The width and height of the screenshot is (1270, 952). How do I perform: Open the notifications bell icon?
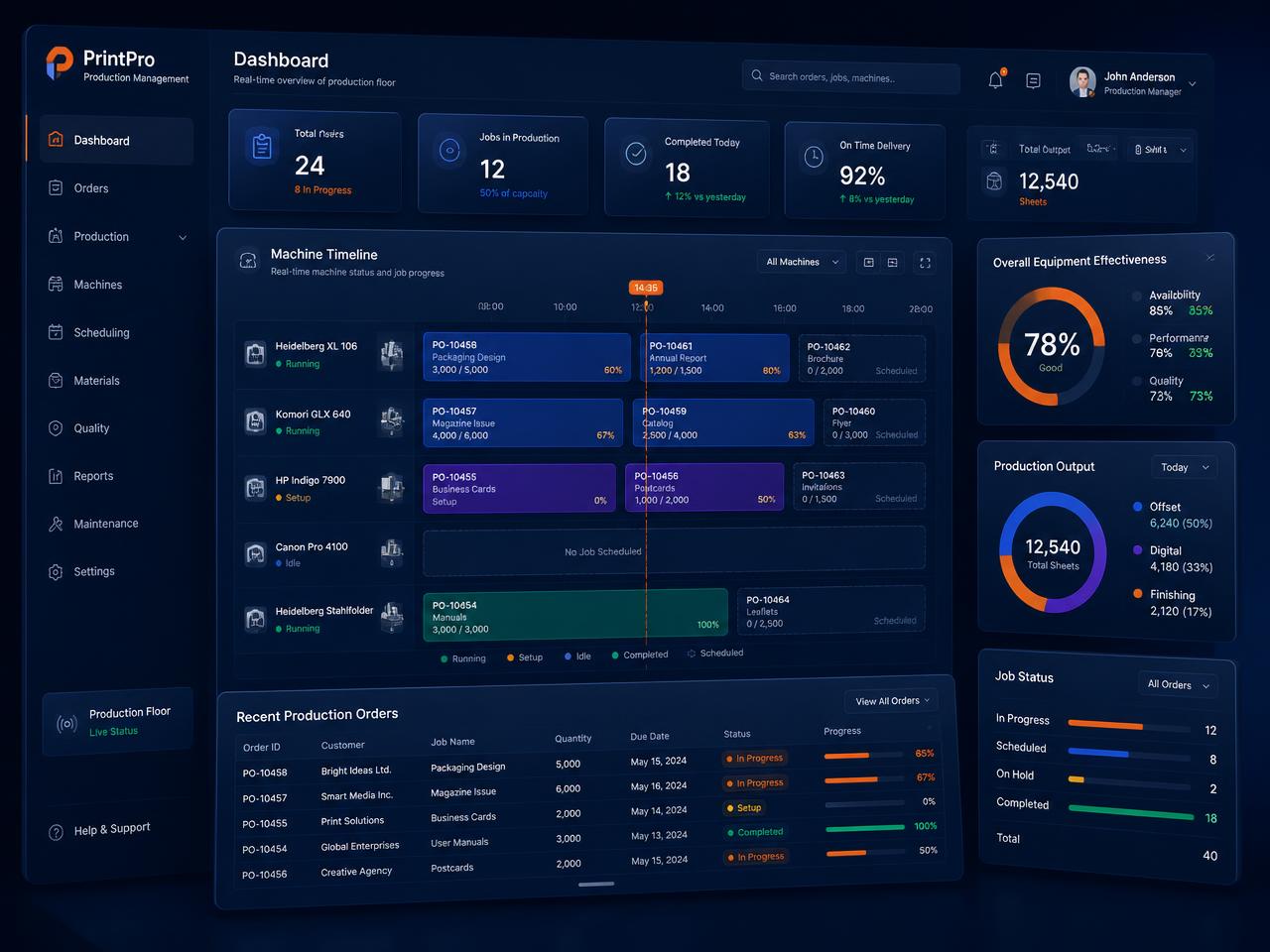[995, 80]
